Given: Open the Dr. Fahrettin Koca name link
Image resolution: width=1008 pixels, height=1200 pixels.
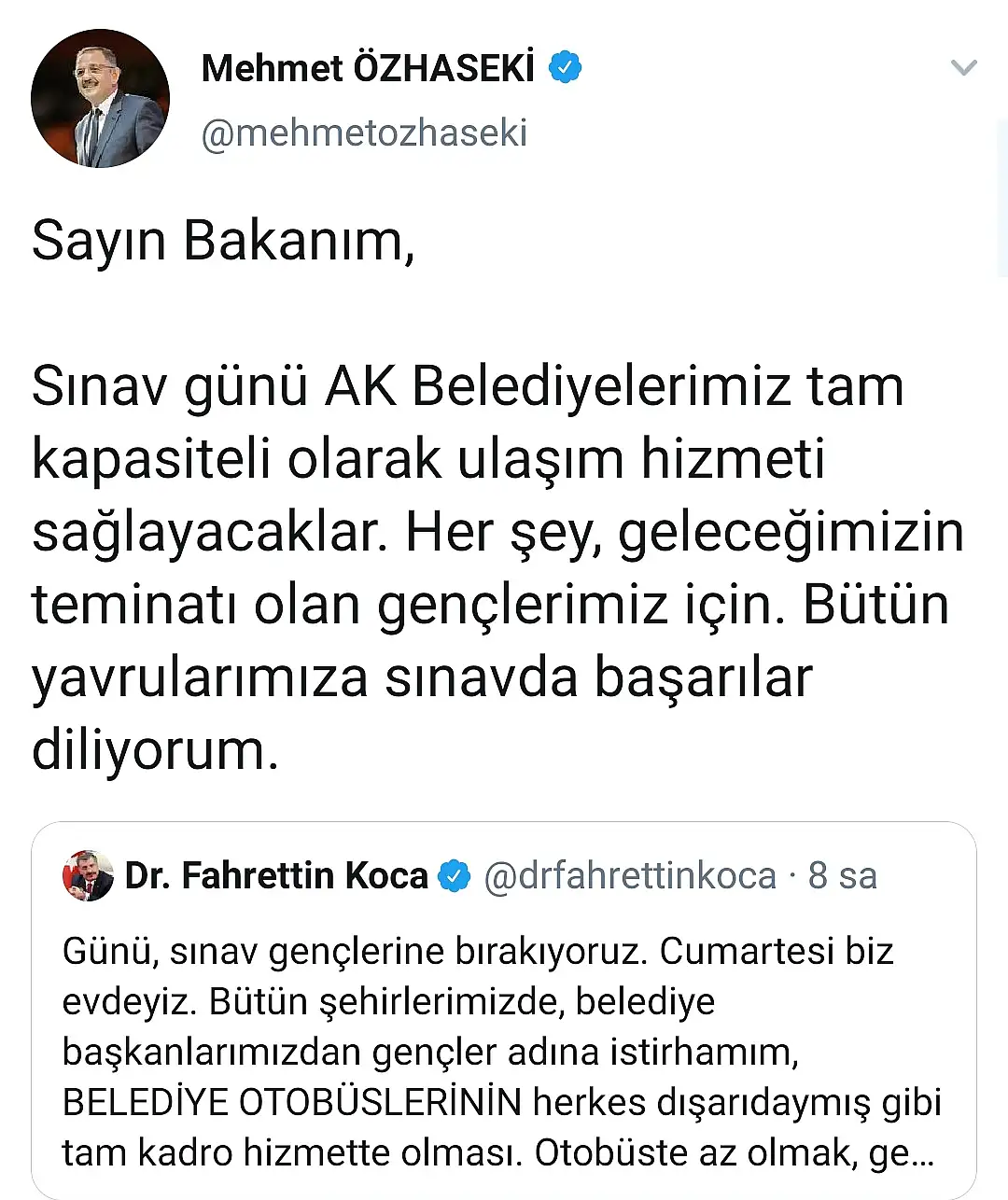Looking at the screenshot, I should tap(276, 876).
